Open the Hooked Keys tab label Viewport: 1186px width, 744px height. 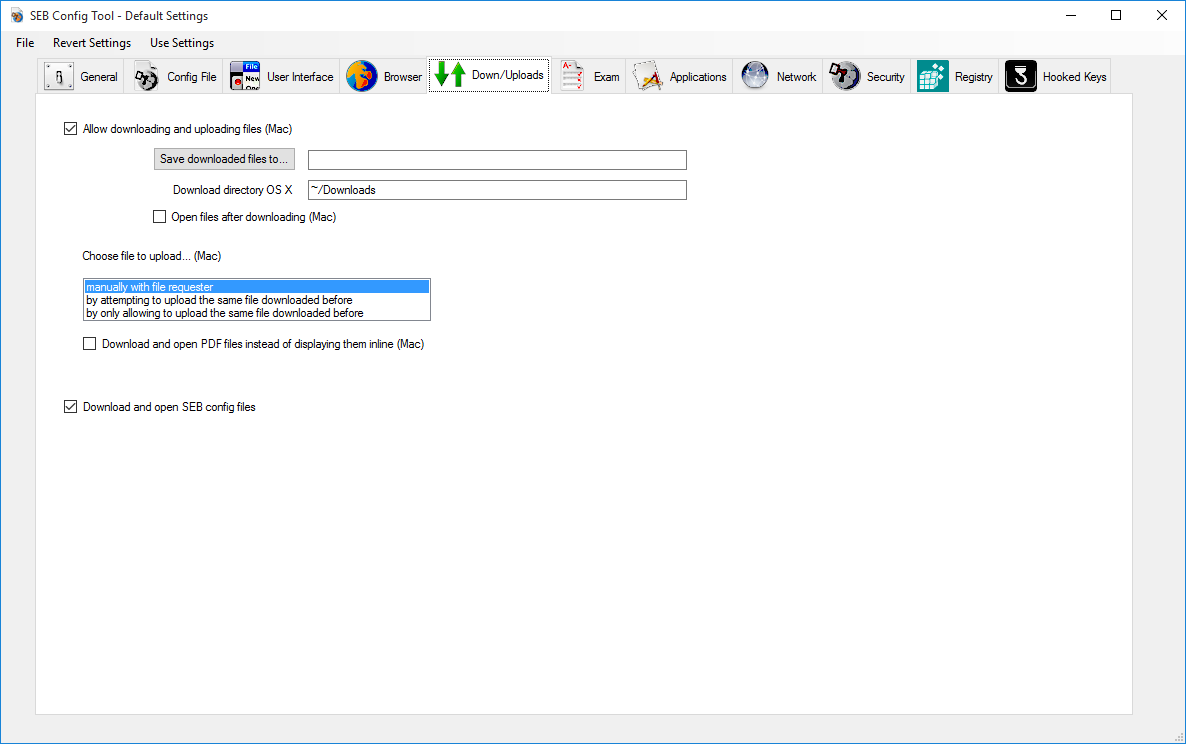point(1075,77)
